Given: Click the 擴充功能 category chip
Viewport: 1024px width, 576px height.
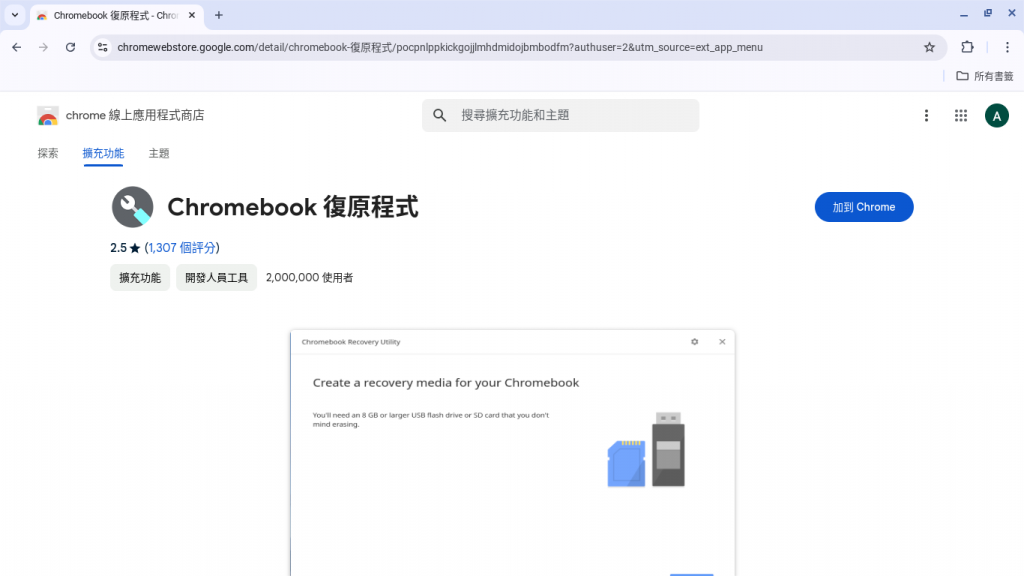Looking at the screenshot, I should 140,278.
